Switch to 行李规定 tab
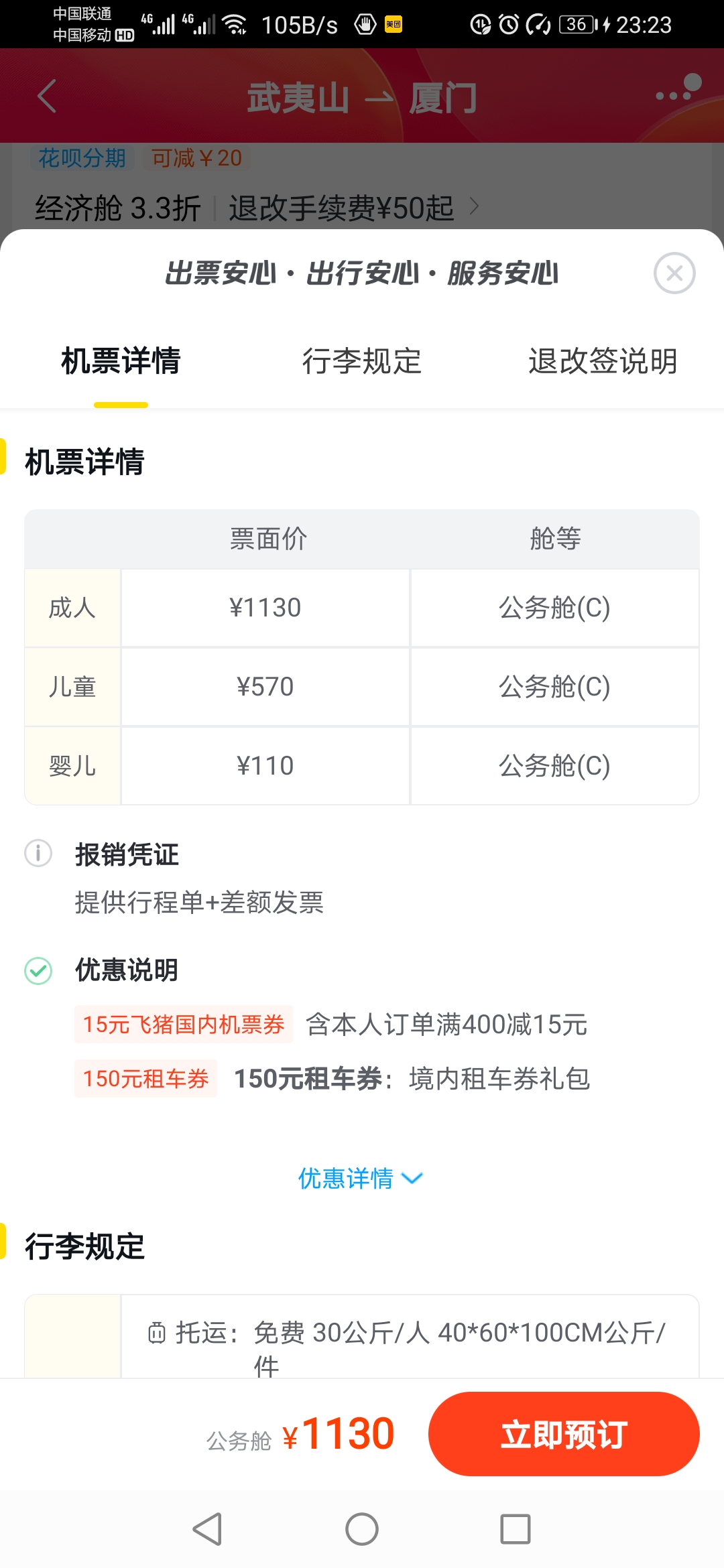Viewport: 724px width, 1568px height. pos(362,361)
